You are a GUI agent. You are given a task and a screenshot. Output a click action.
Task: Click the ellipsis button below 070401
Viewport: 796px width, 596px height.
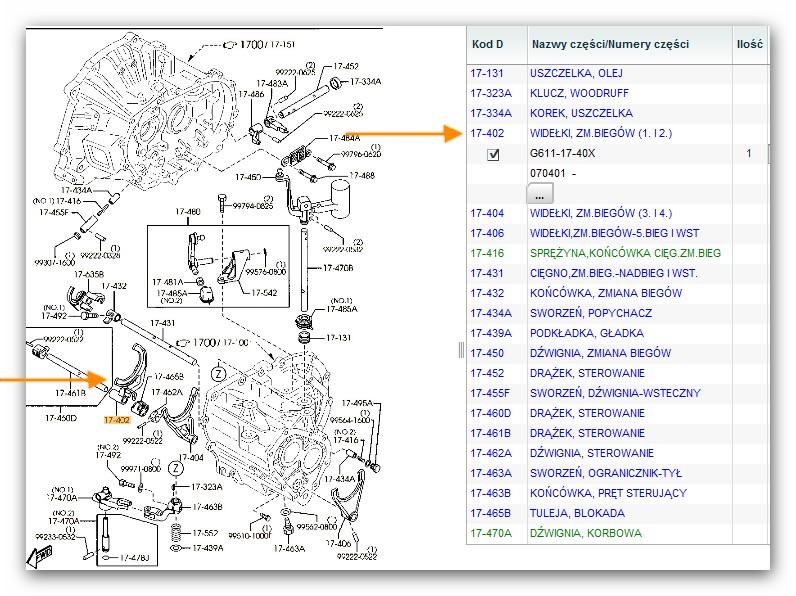click(x=540, y=193)
